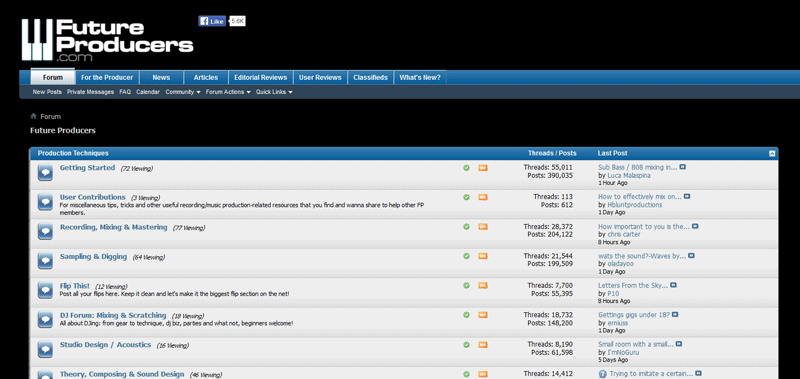800x379 pixels.
Task: Click green subscribe icon for Getting Started
Action: pyautogui.click(x=466, y=167)
